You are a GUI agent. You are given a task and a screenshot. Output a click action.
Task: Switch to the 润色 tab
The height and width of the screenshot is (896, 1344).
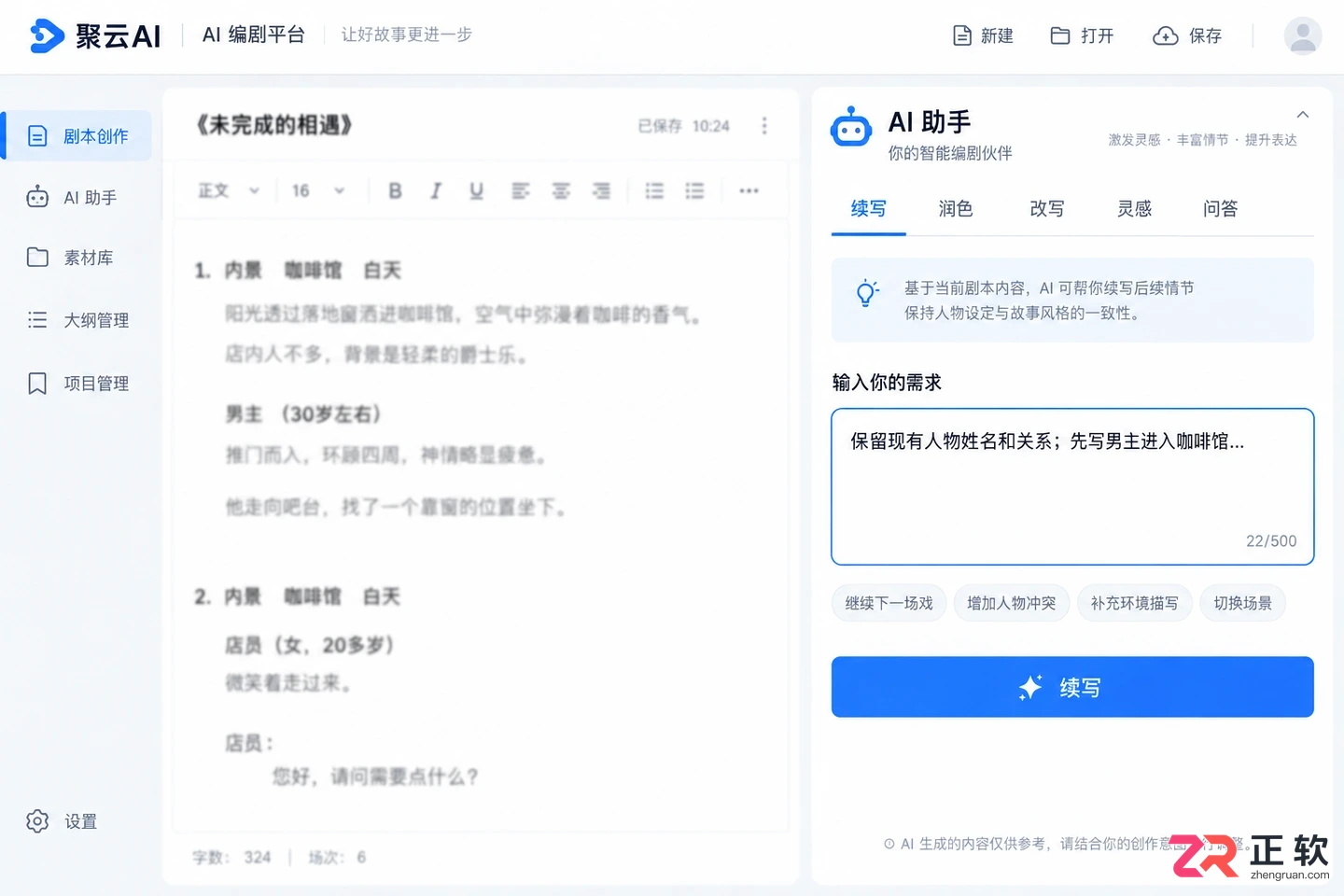pyautogui.click(x=956, y=209)
